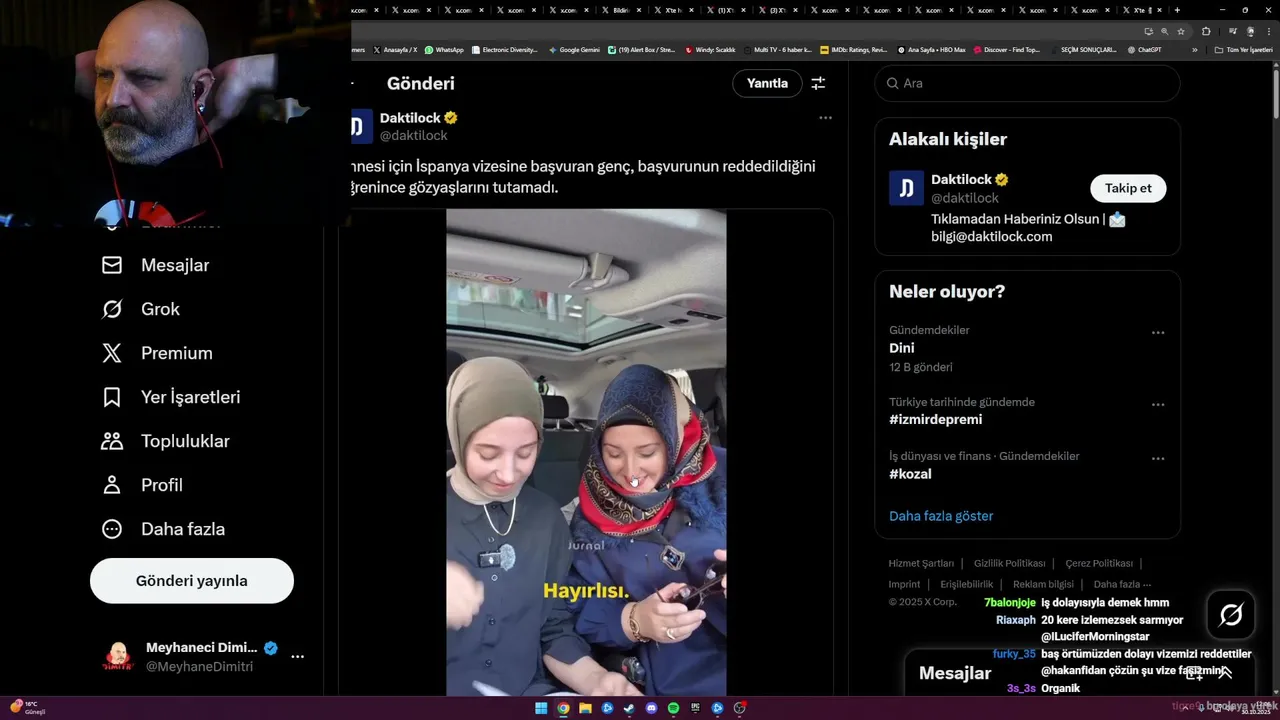Open Tüm Yer İşaretleri bookmarks folder
Screen dimensions: 1280x720
[1243, 49]
